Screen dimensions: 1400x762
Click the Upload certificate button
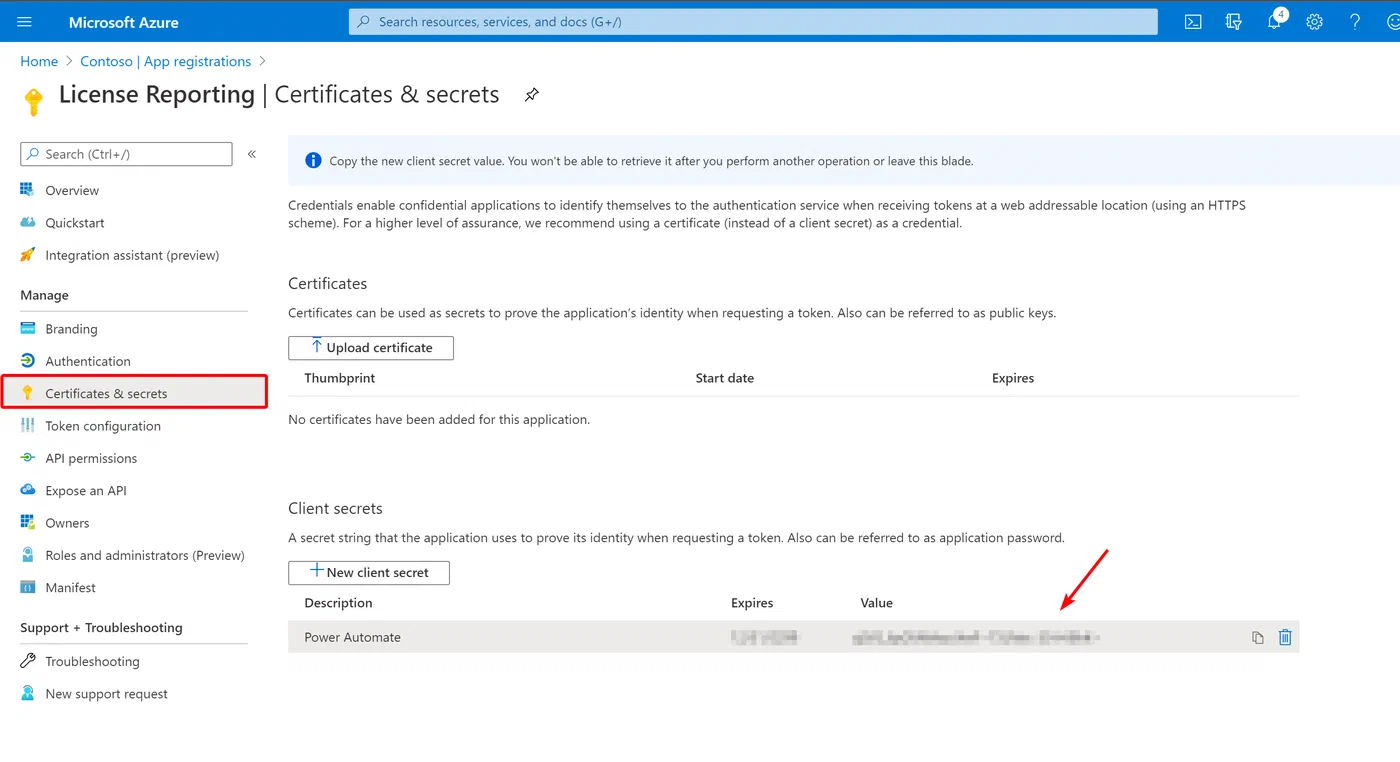coord(371,347)
